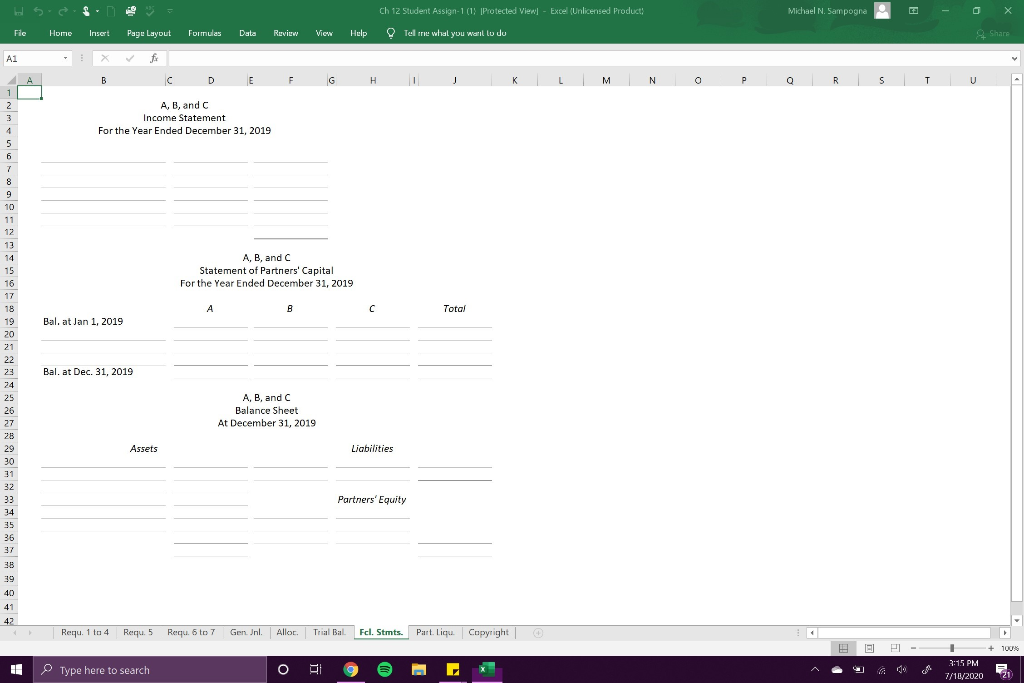Click the 'Total' column heading cell
The width and height of the screenshot is (1024, 683).
tap(455, 308)
